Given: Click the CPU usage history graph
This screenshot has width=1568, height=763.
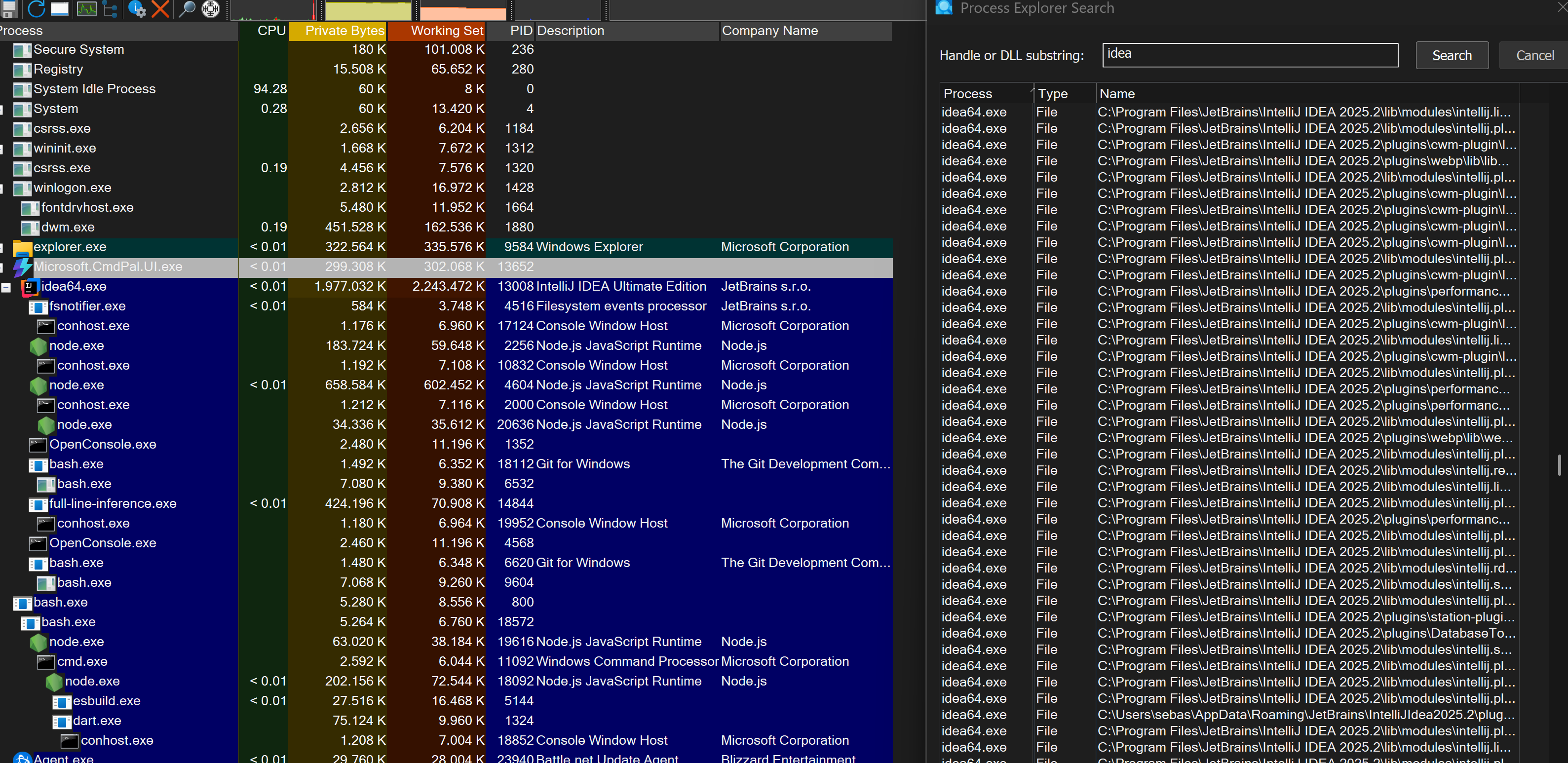Looking at the screenshot, I should pos(274,11).
